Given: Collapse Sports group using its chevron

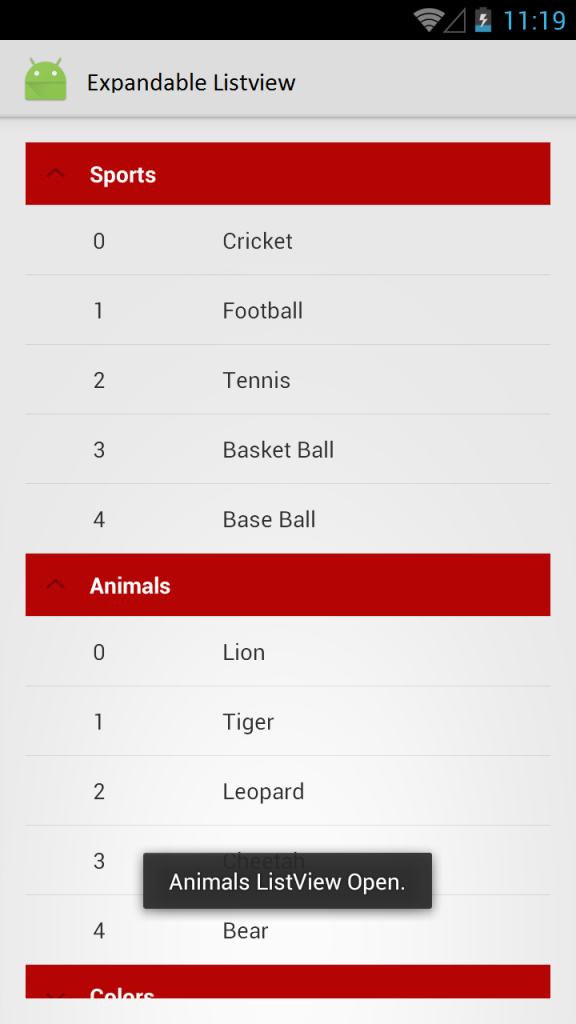Looking at the screenshot, I should point(56,174).
